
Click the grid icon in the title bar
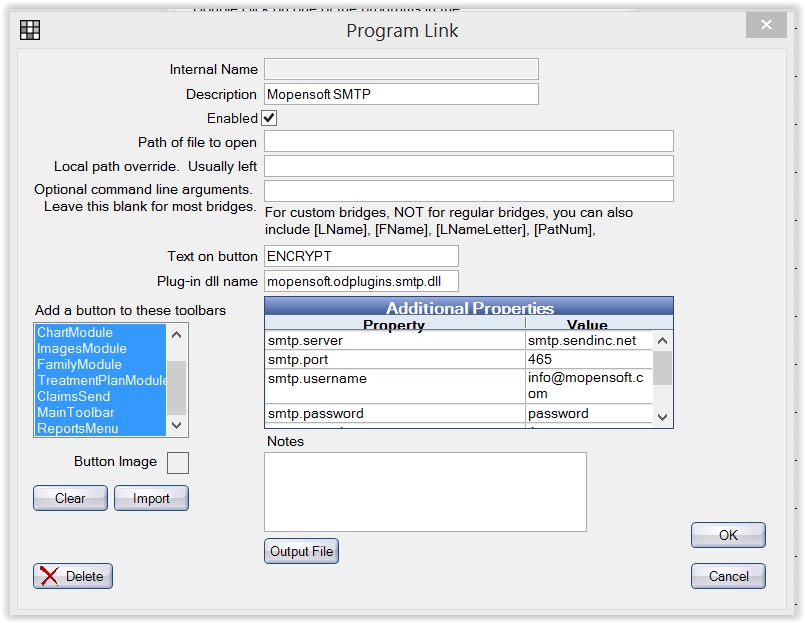pyautogui.click(x=30, y=30)
